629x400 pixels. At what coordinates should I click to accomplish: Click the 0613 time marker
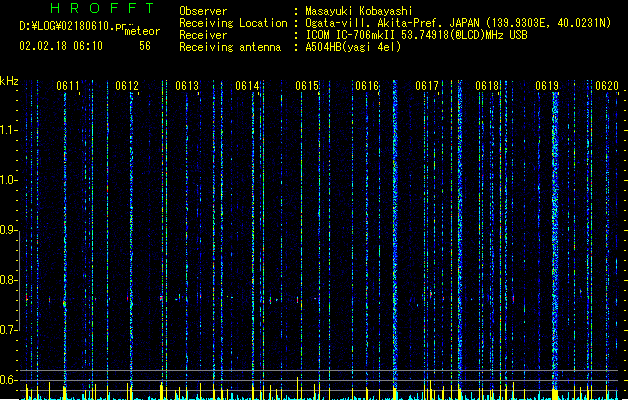pyautogui.click(x=187, y=86)
